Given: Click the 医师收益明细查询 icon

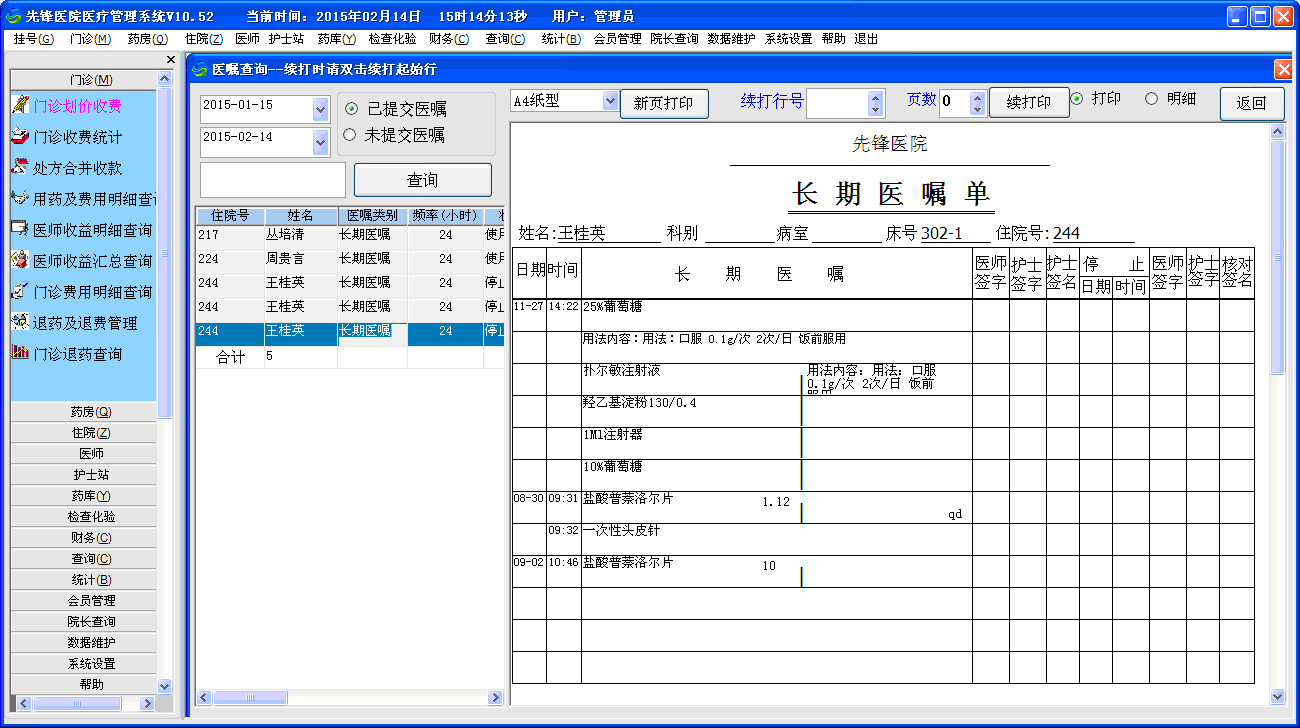Looking at the screenshot, I should (19, 229).
